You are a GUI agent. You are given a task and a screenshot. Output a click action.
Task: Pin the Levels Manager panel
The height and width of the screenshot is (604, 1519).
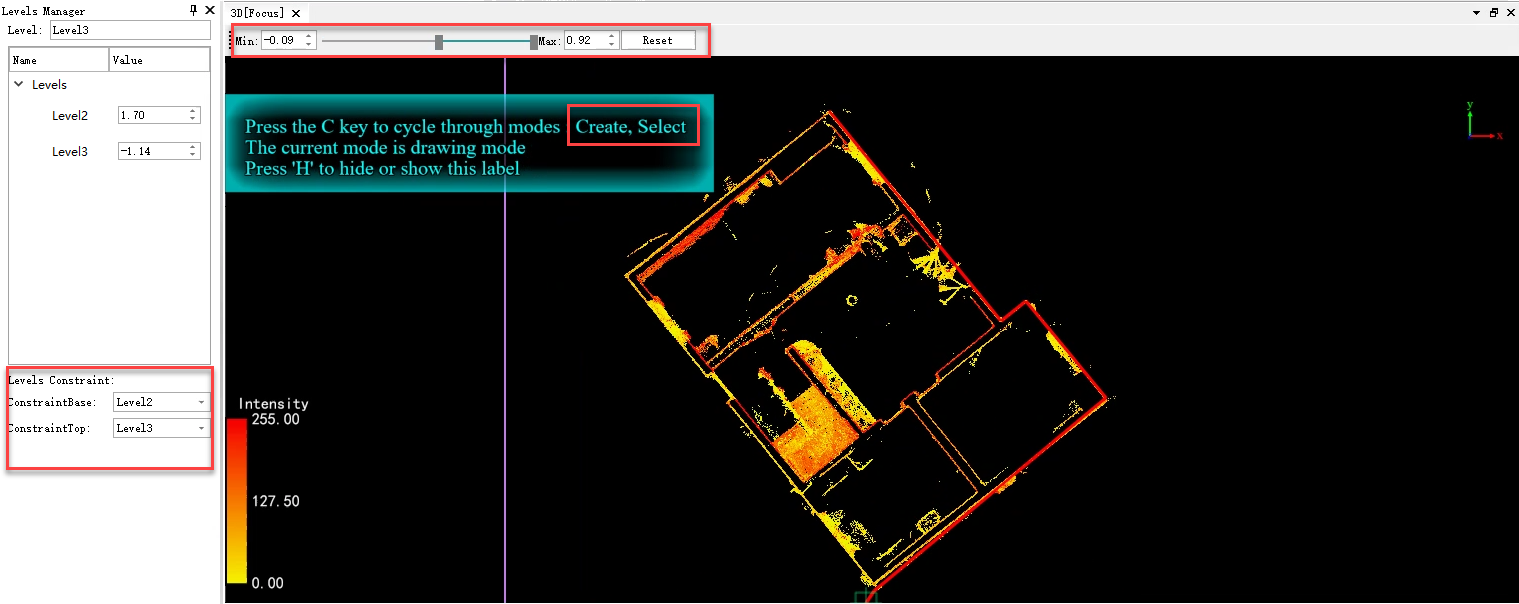point(193,10)
